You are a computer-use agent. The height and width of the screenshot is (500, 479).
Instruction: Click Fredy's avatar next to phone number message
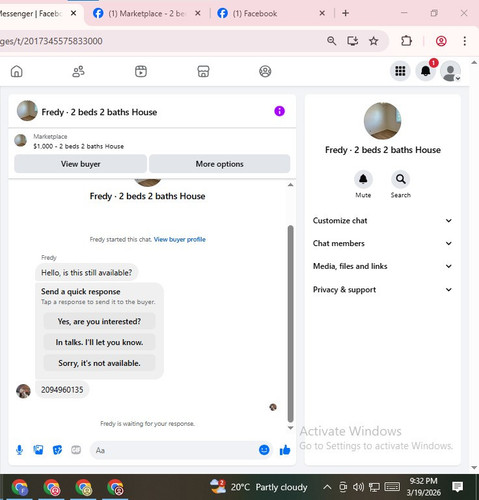click(x=23, y=391)
